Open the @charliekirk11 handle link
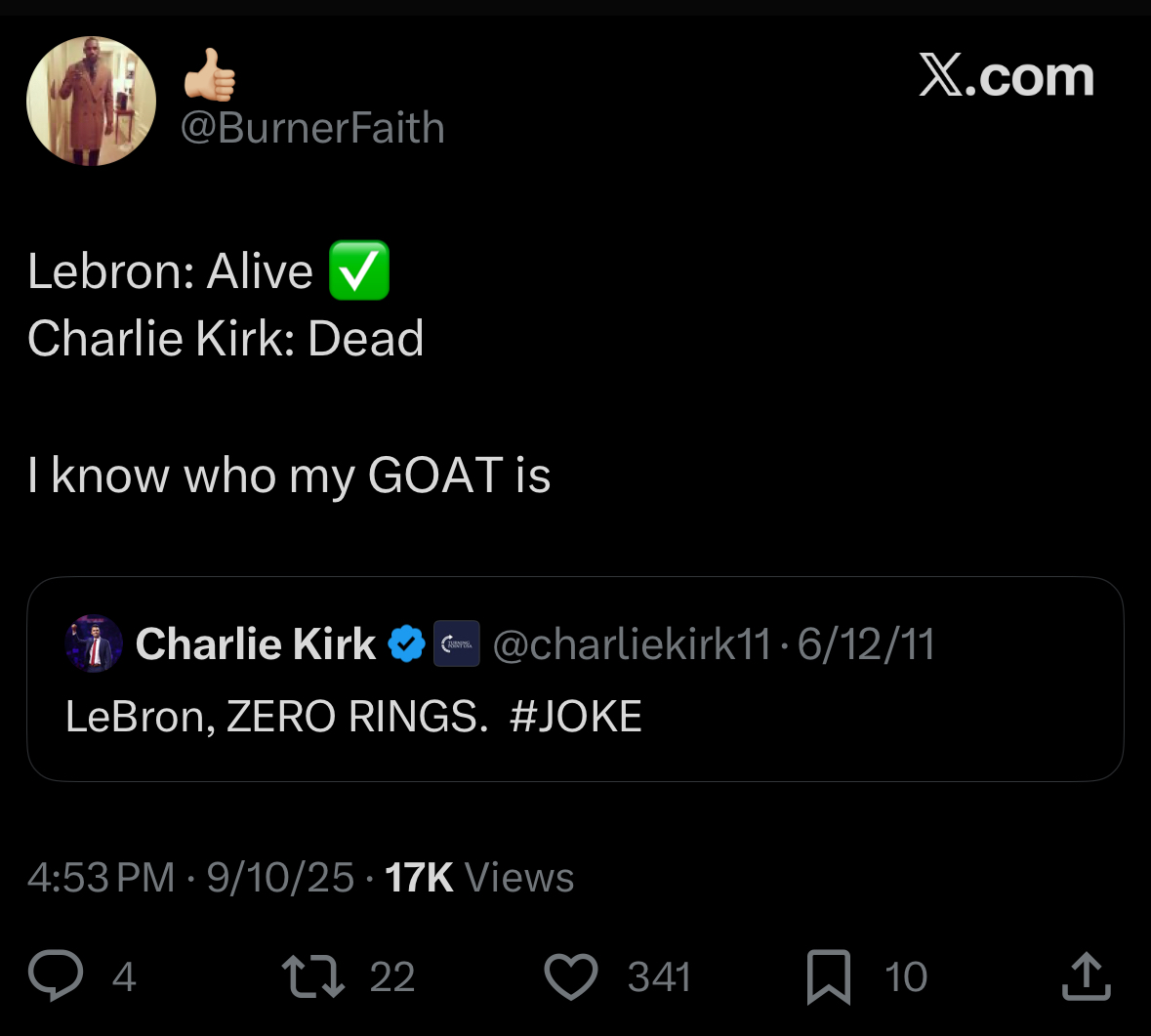 632,643
